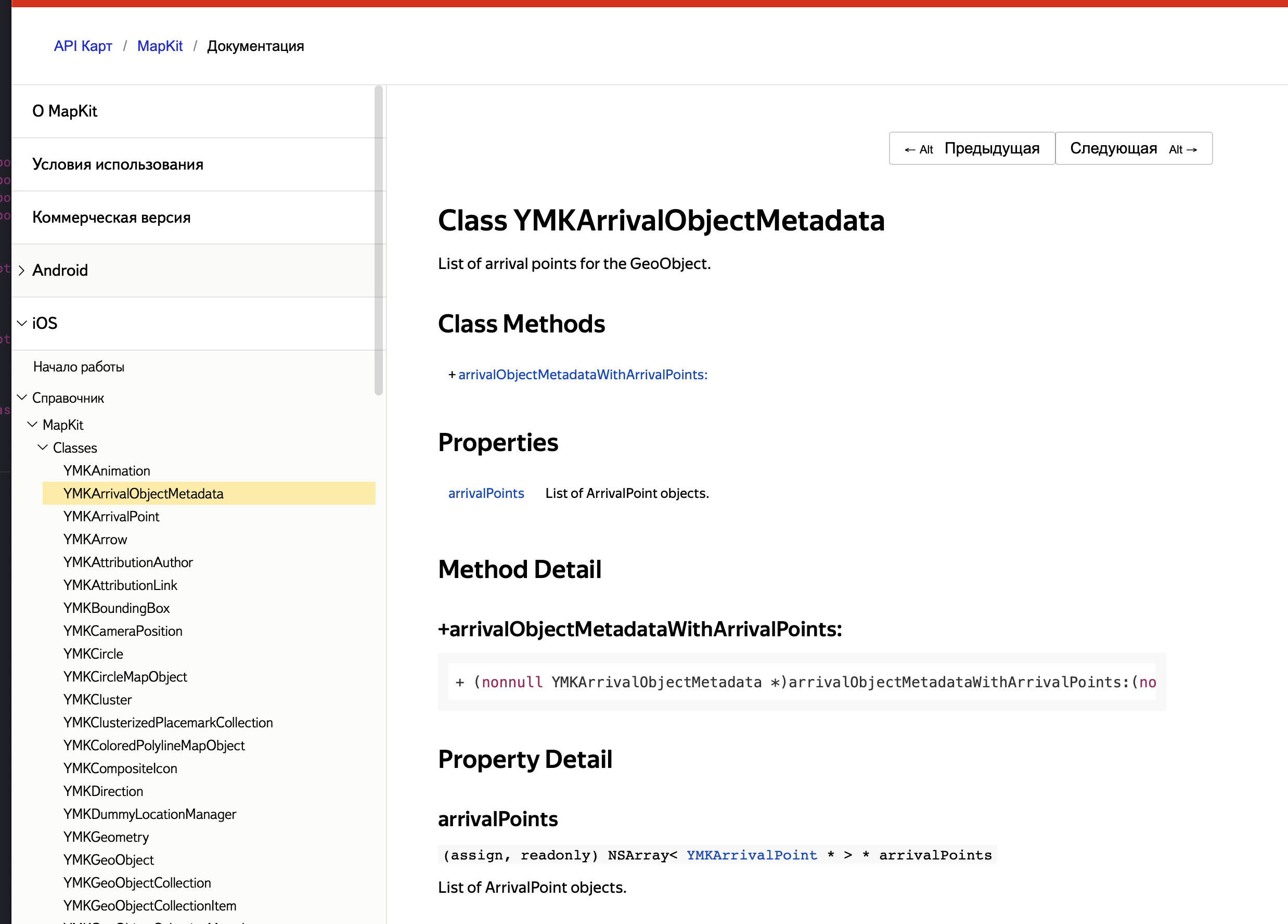Open Условия использования menu item
Image resolution: width=1288 pixels, height=924 pixels.
118,165
